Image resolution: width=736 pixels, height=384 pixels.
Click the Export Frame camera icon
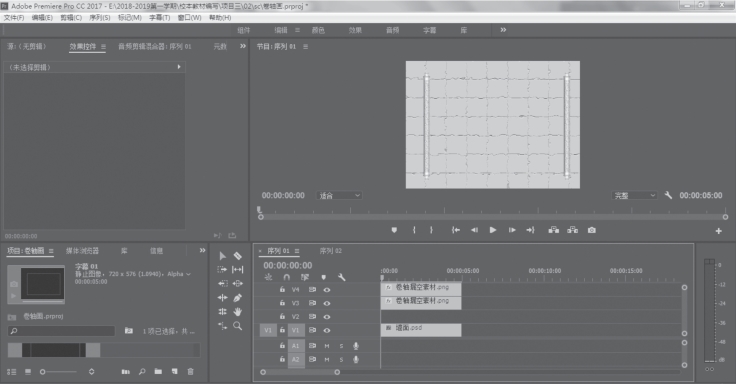pyautogui.click(x=592, y=230)
